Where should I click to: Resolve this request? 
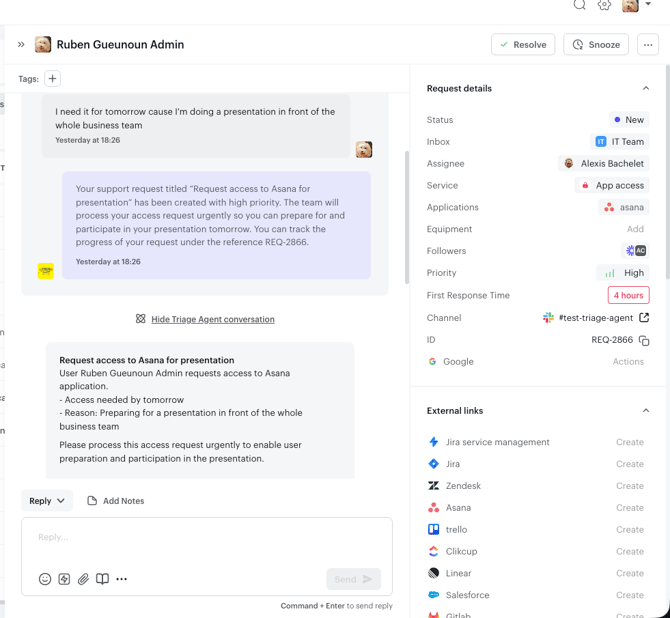[x=523, y=45]
